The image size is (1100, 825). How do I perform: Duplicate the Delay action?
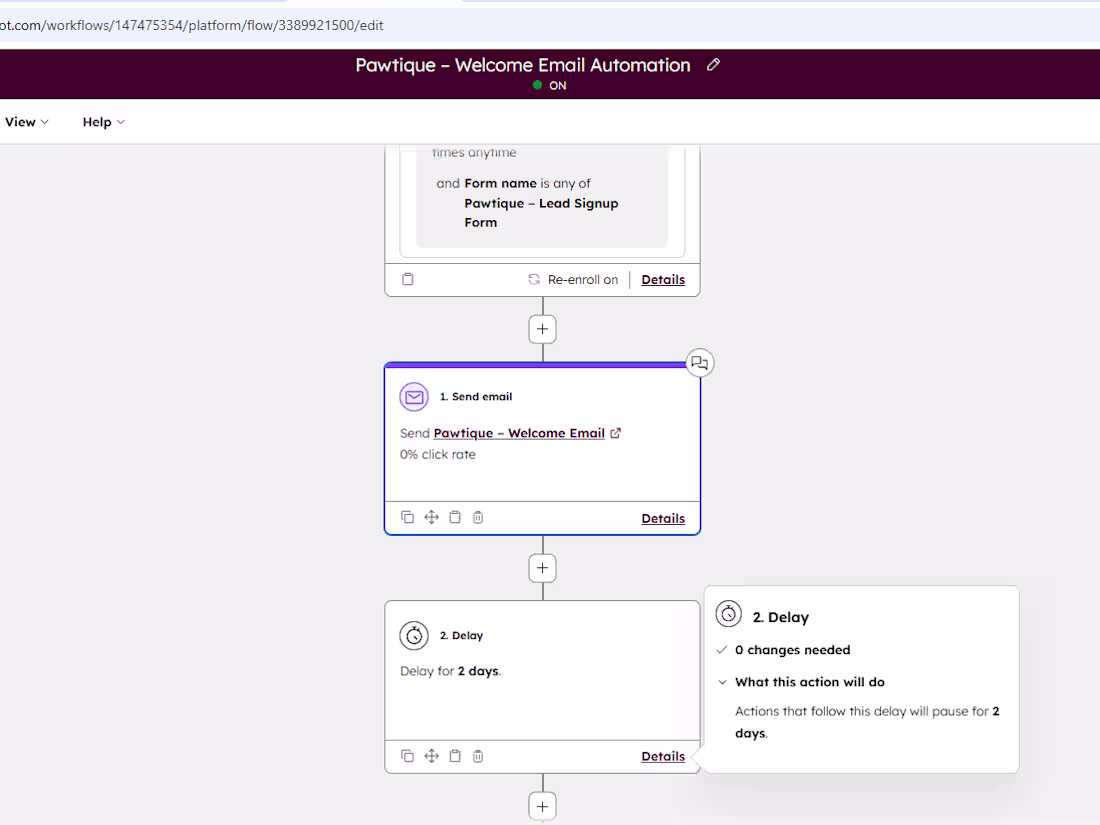pyautogui.click(x=407, y=756)
